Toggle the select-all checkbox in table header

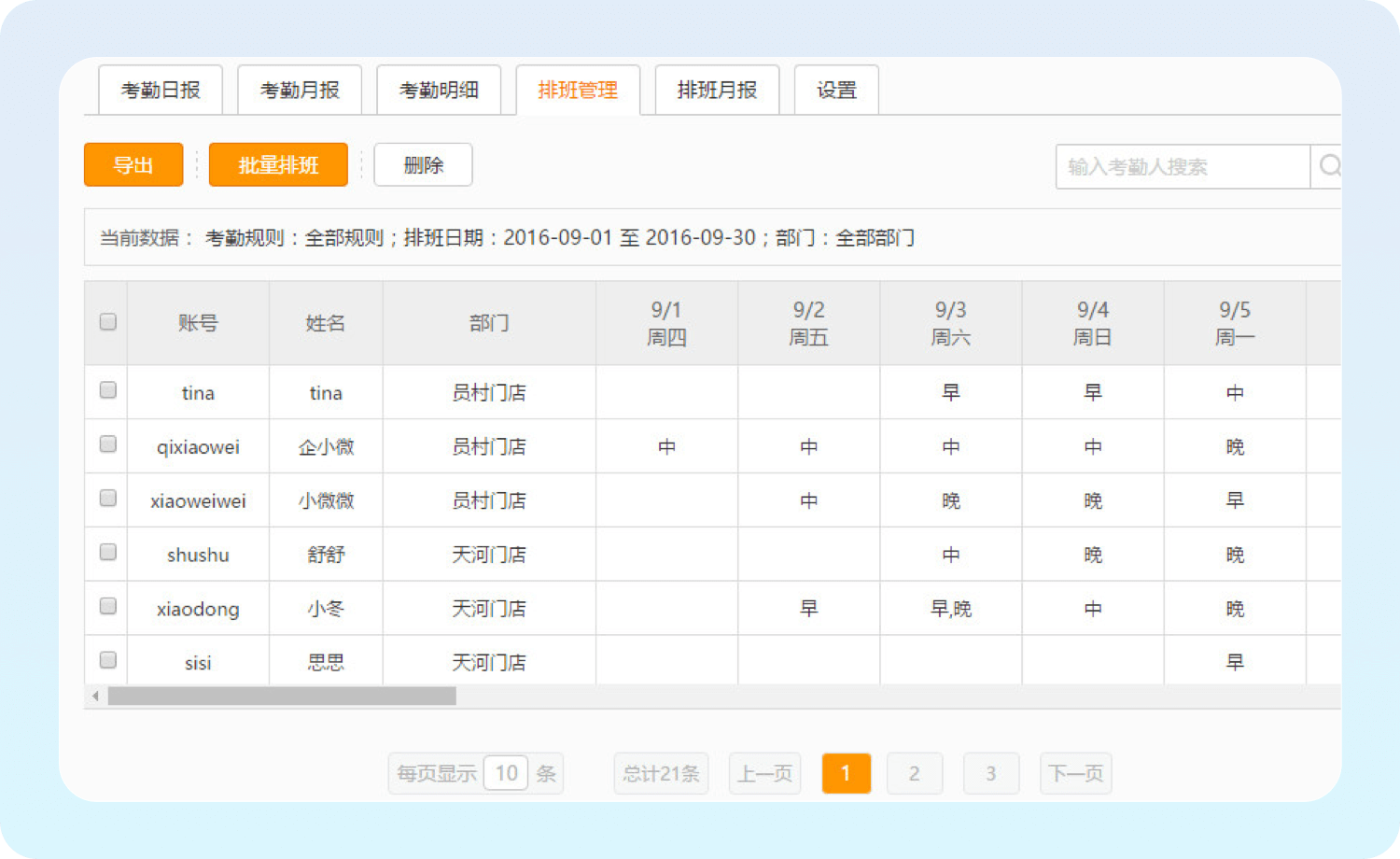coord(108,322)
